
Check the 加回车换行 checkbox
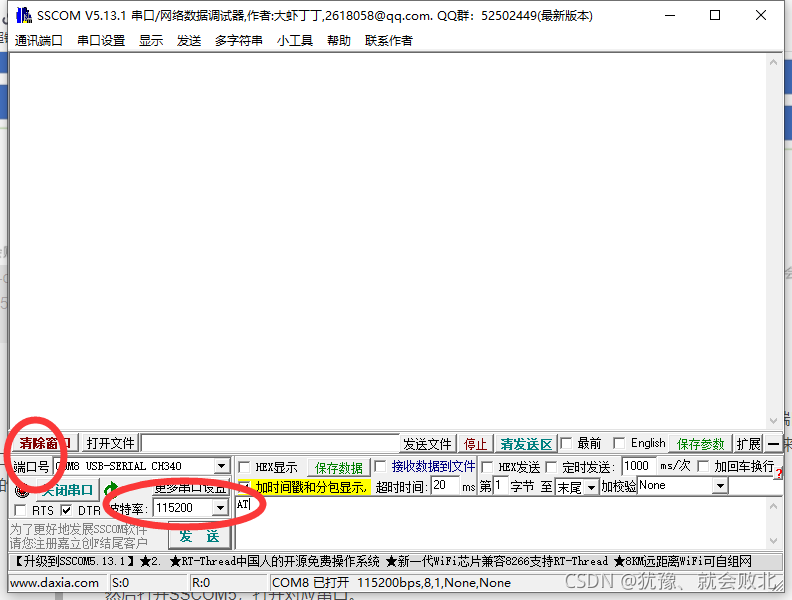(x=703, y=466)
